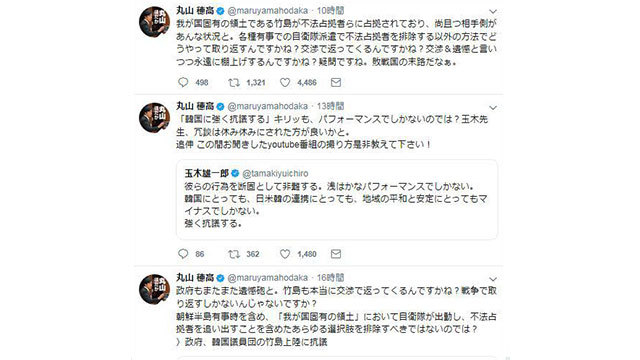
Task: Open quoted tweet by 玉木雄一郎
Action: point(337,199)
